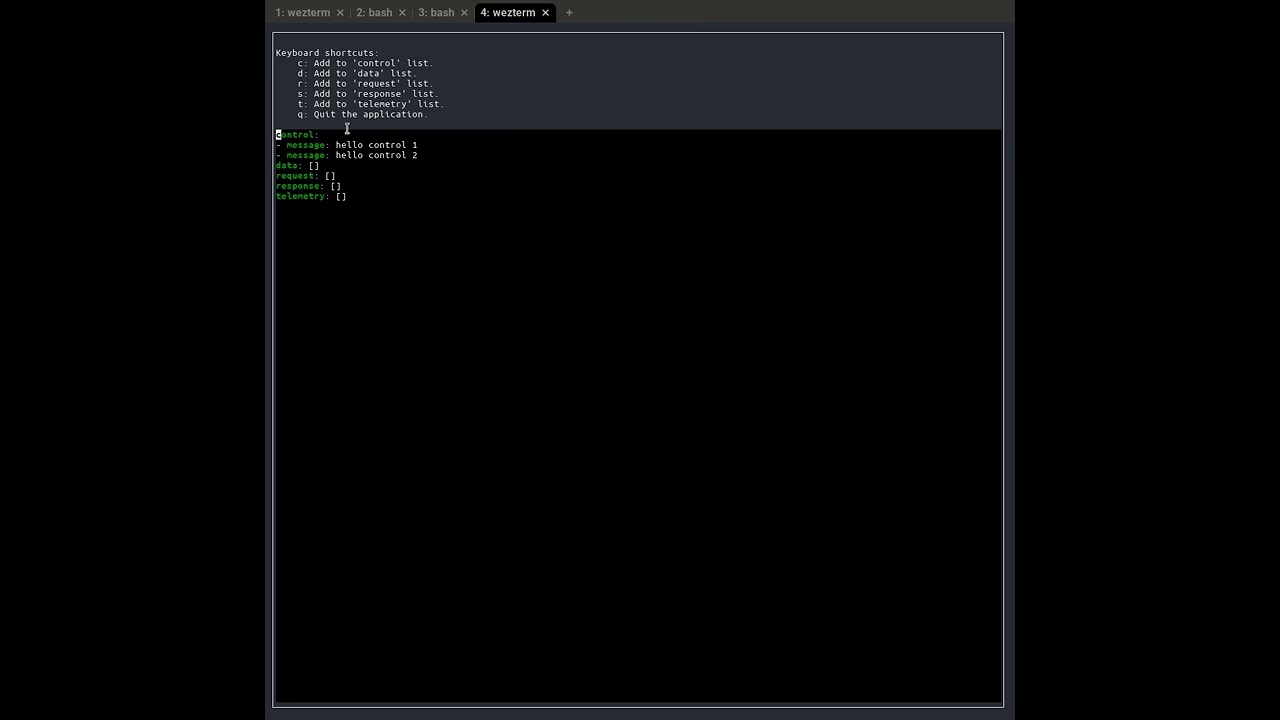Close the '4: wezterm' tab
This screenshot has width=1280, height=720.
[545, 13]
